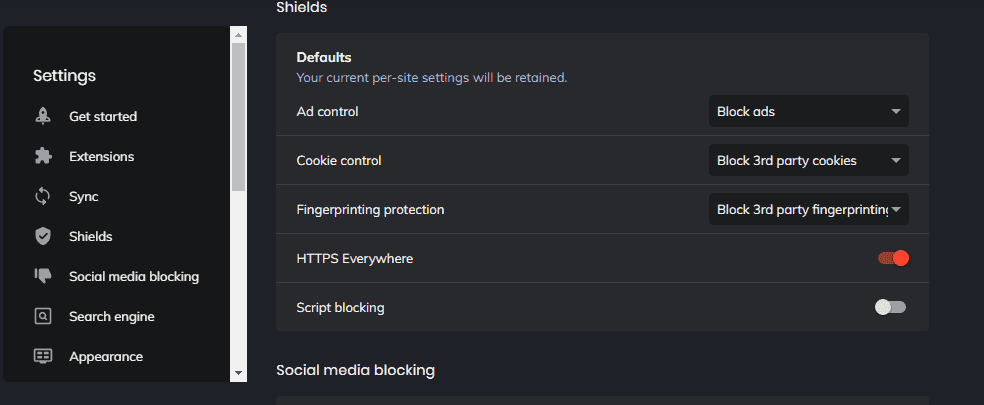The width and height of the screenshot is (984, 405).
Task: Open the Cookie control dropdown
Action: click(809, 160)
